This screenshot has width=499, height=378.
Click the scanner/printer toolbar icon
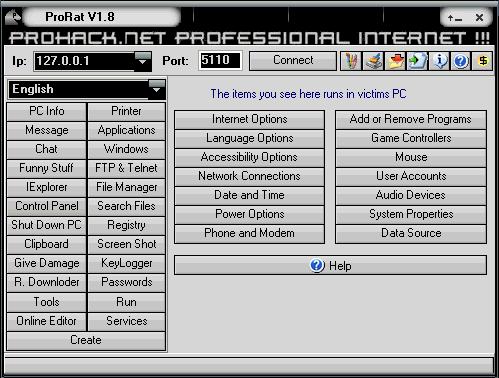373,61
